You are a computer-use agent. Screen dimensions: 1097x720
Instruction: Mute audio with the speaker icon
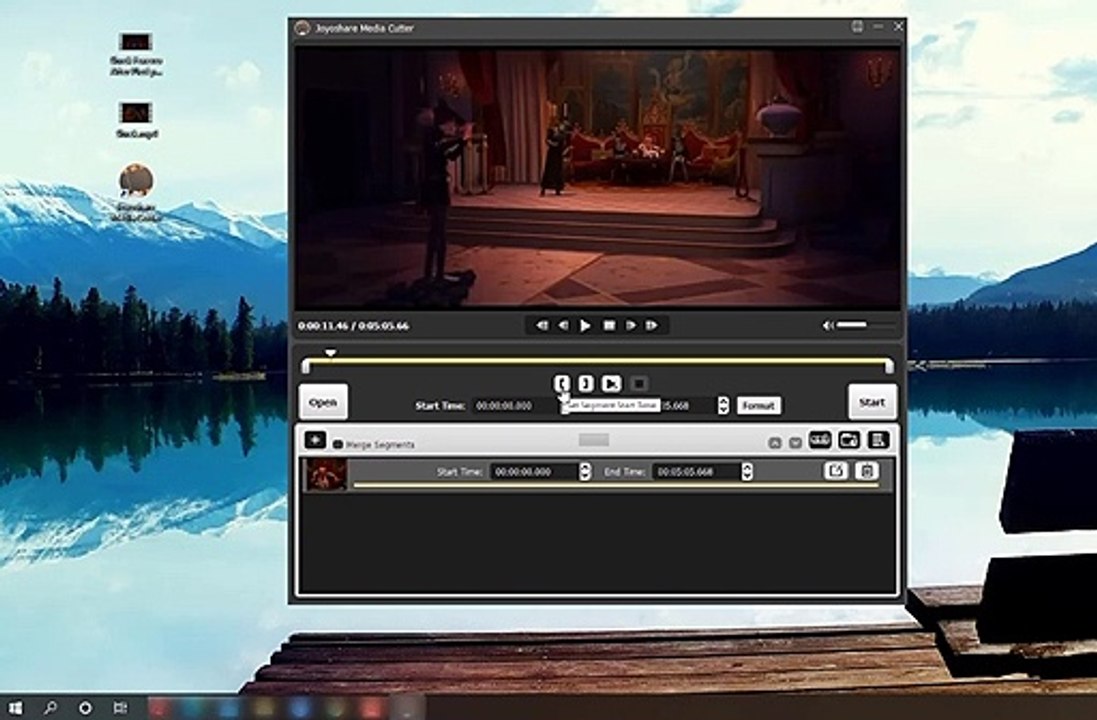tap(828, 325)
